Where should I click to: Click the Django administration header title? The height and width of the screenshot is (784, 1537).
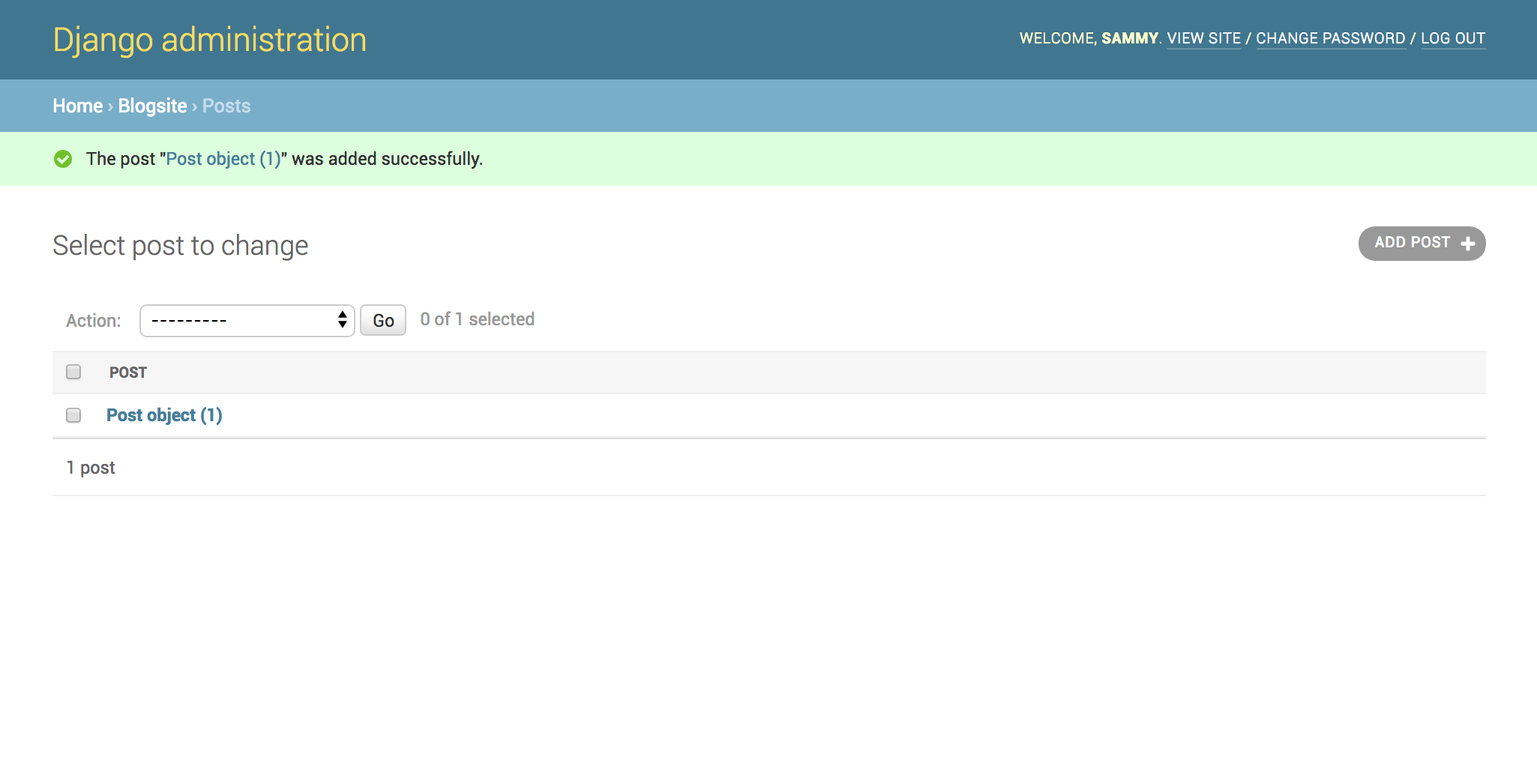tap(210, 39)
